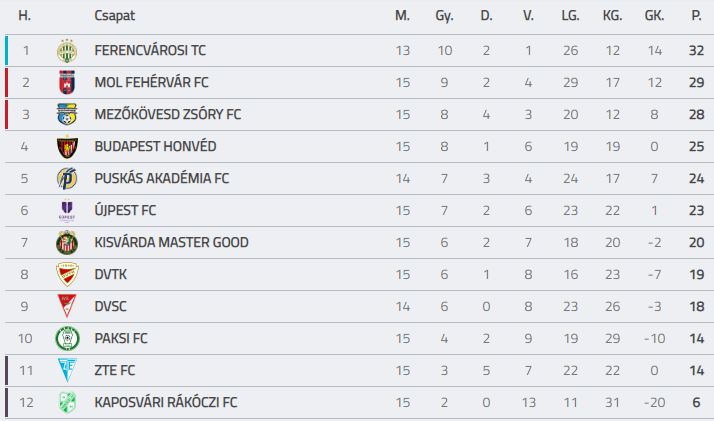The image size is (714, 421).
Task: Open the Puskás Akadémia FC logo
Action: pos(67,178)
